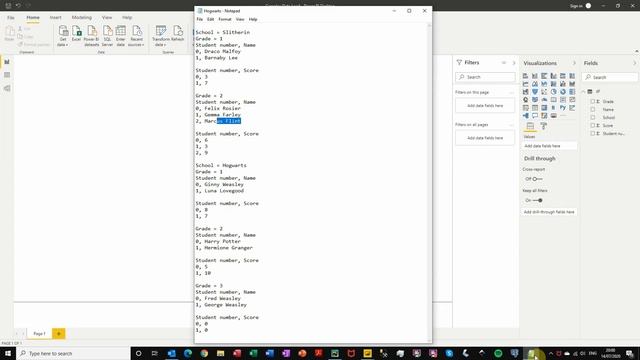Open Filters on all pages options ellipsis
The image size is (640, 360).
coord(512,125)
